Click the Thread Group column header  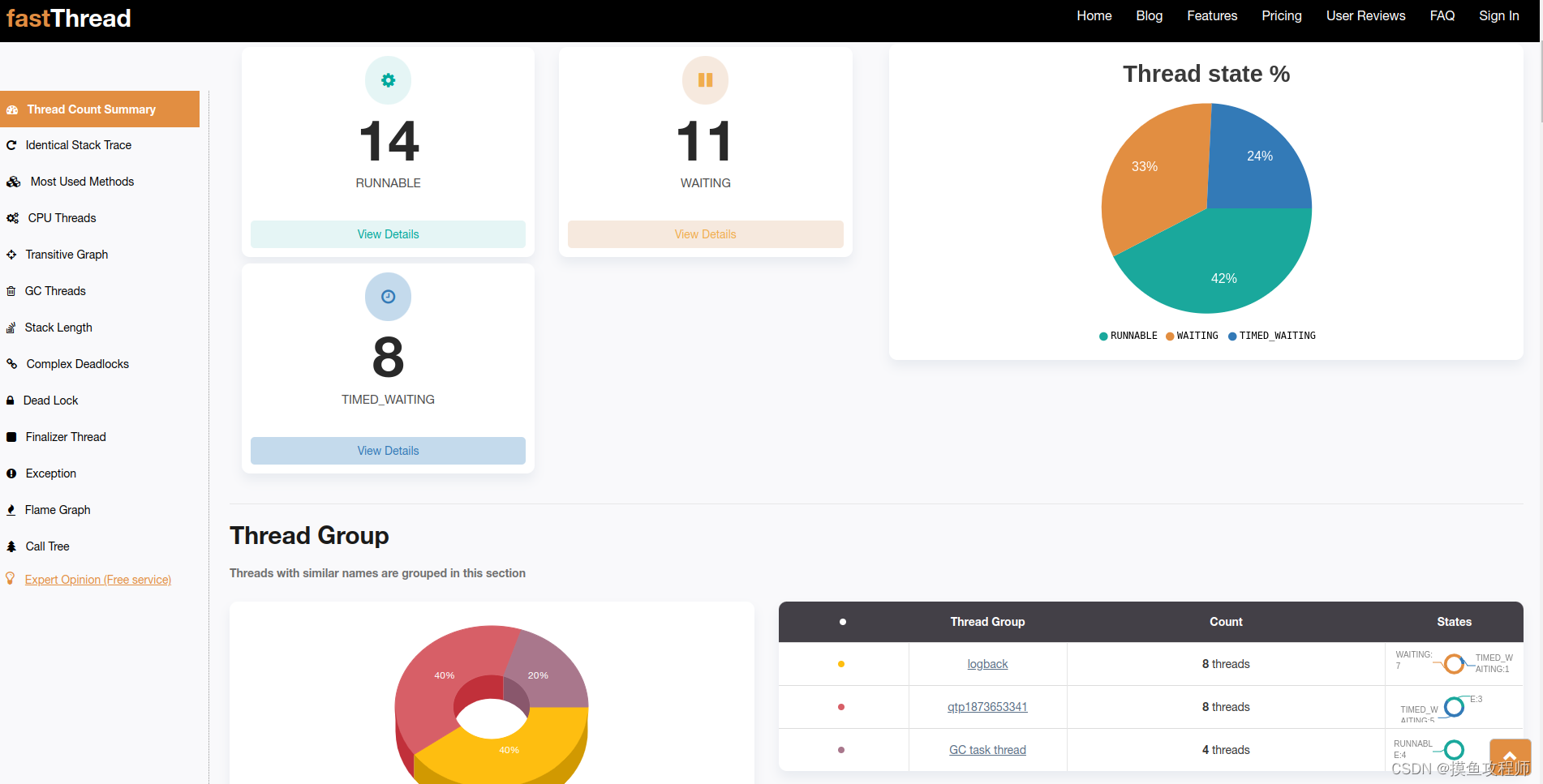987,622
